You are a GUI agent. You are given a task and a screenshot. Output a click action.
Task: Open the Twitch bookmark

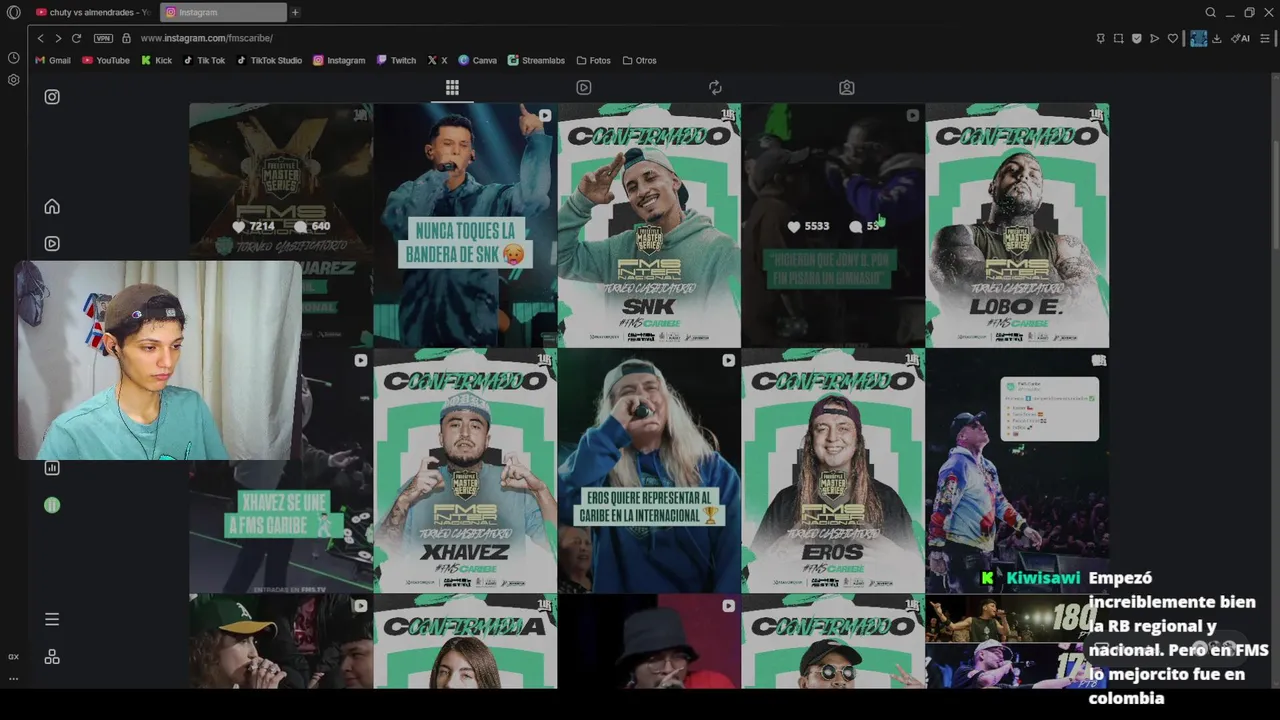(396, 60)
